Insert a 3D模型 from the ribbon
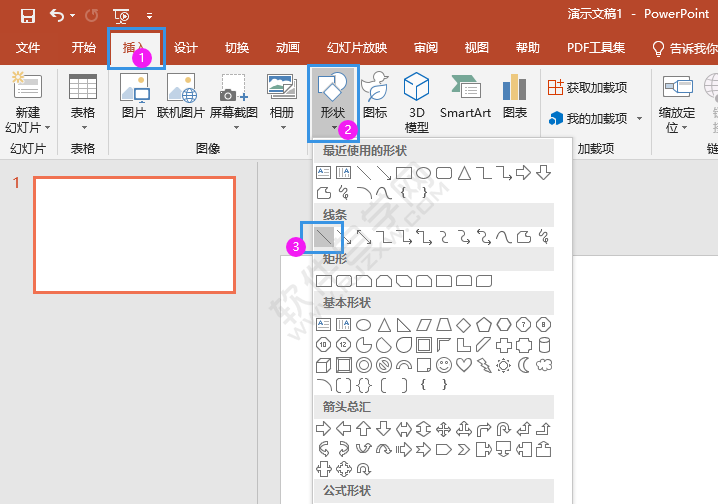This screenshot has height=504, width=718. (x=416, y=102)
